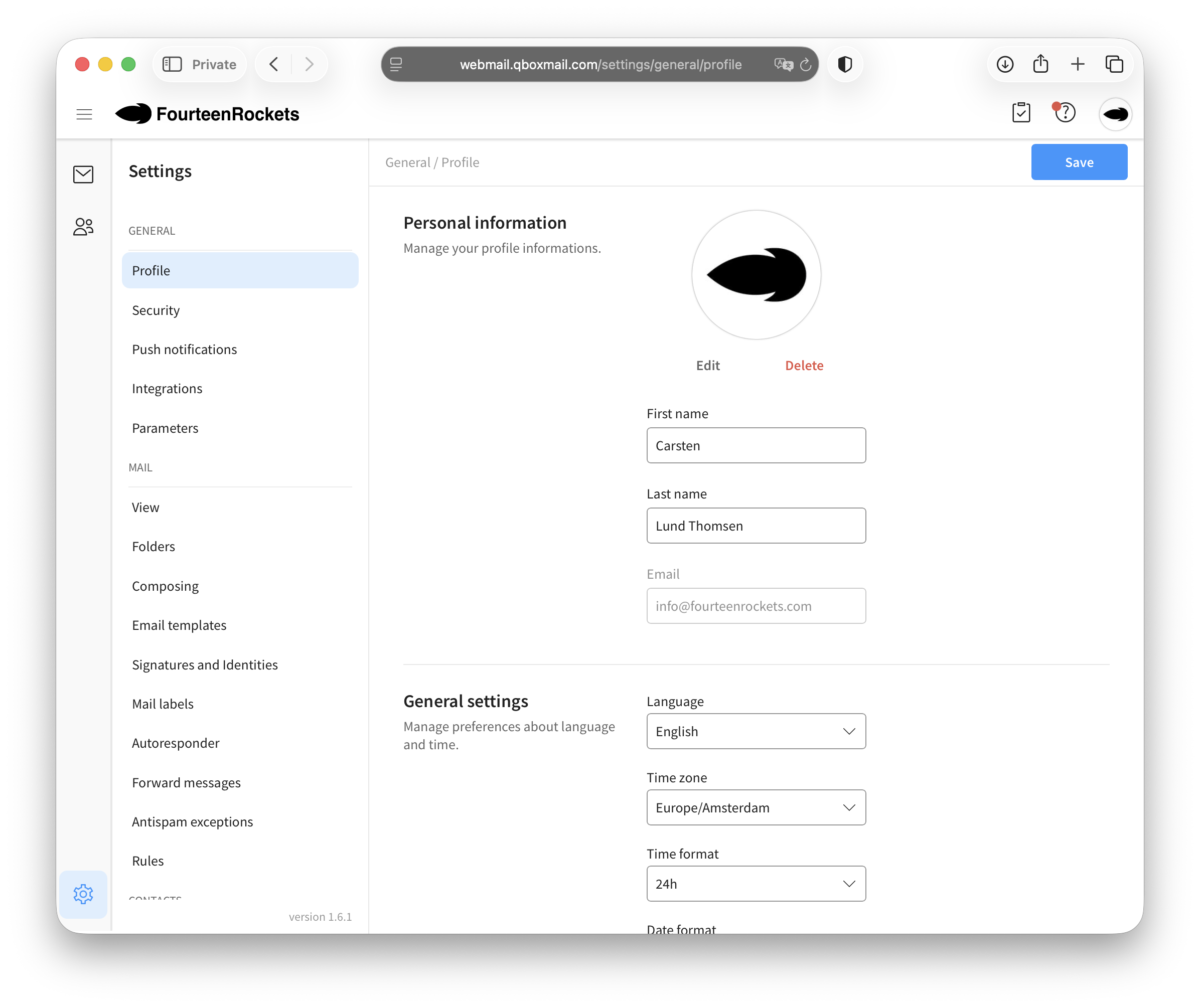Click the share icon

[x=1040, y=63]
